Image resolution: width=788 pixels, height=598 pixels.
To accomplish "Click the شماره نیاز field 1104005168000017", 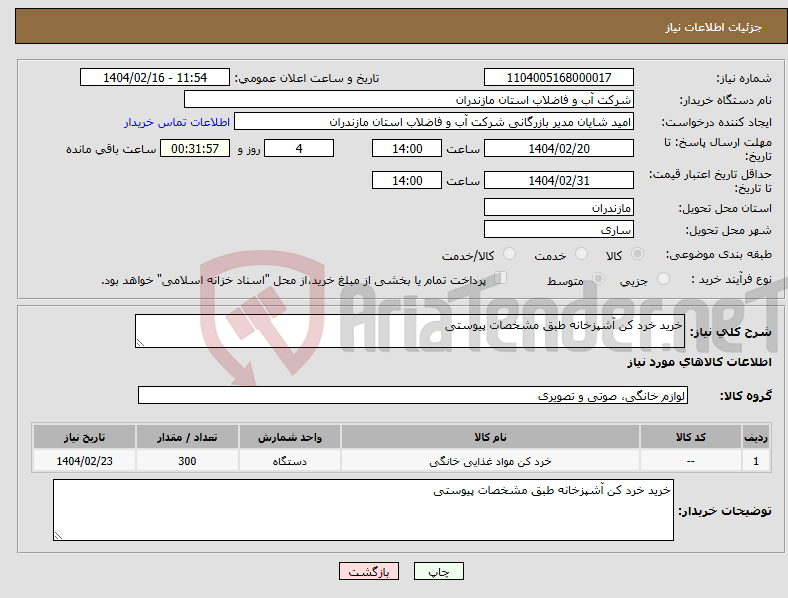I will (559, 77).
